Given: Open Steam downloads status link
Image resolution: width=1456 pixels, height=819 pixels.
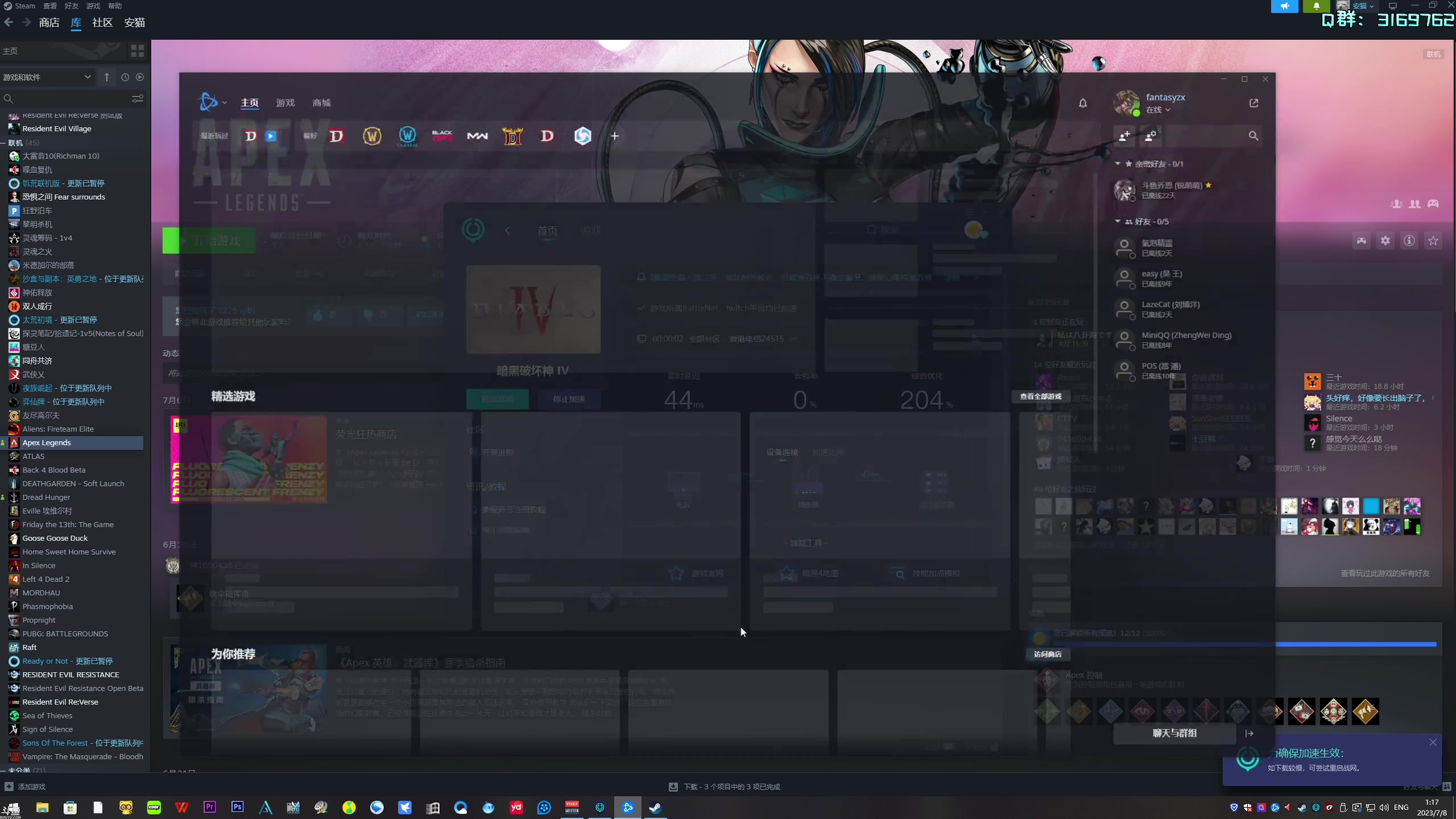Looking at the screenshot, I should tap(724, 787).
